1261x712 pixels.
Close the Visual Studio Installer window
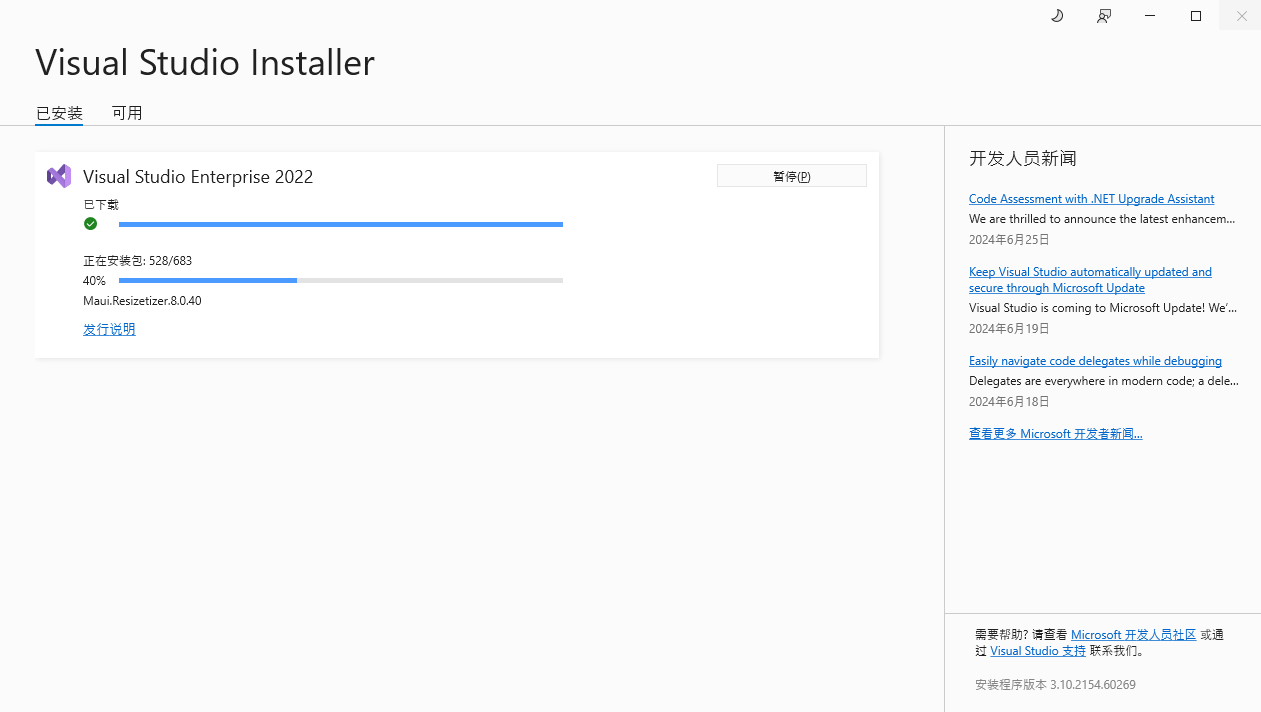[x=1241, y=16]
